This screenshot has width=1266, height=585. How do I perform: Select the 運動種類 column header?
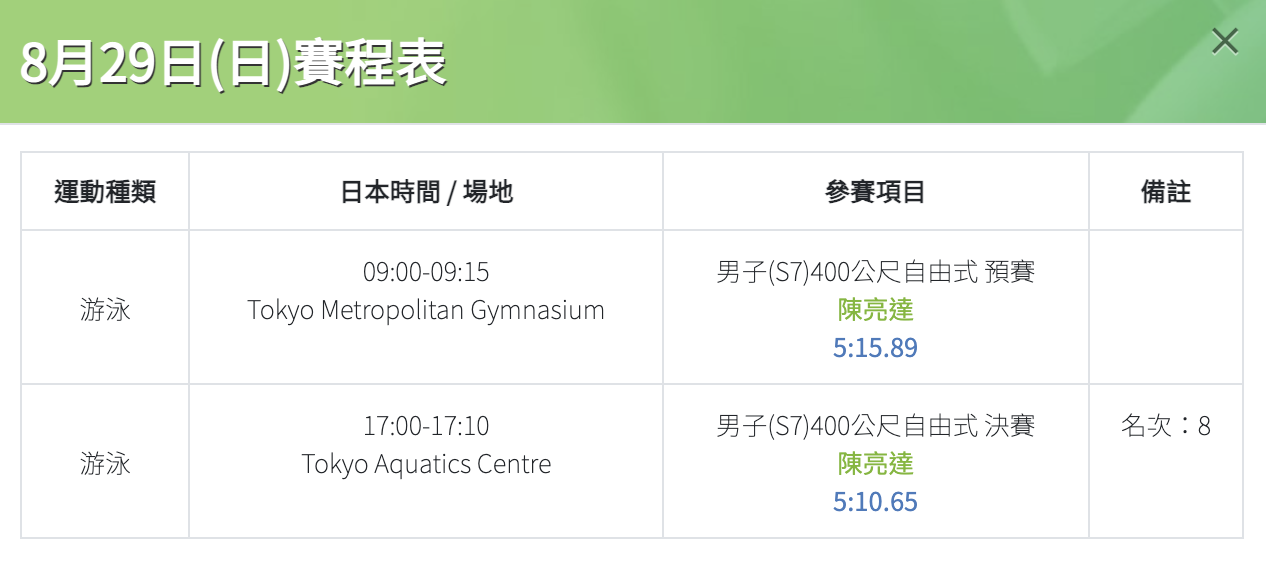105,192
